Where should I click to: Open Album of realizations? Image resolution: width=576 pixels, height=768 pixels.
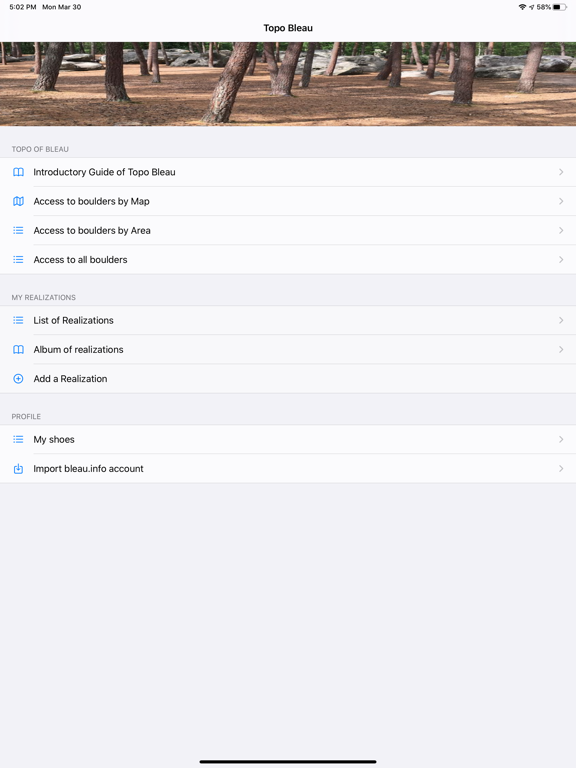[288, 350]
